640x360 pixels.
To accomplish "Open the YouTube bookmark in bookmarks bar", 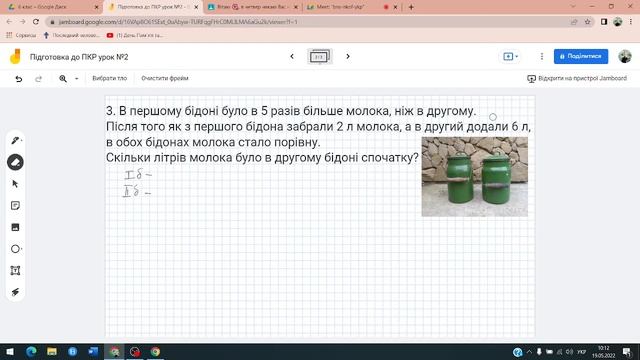I will coord(134,36).
